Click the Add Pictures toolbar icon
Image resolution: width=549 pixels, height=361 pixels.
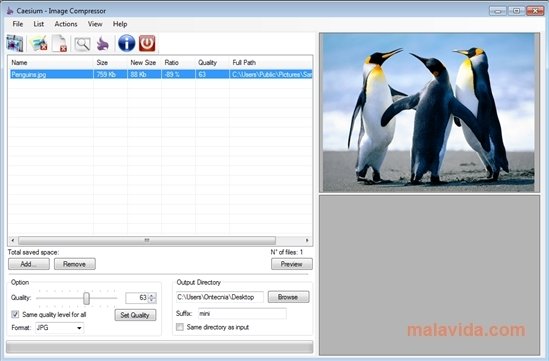15,43
